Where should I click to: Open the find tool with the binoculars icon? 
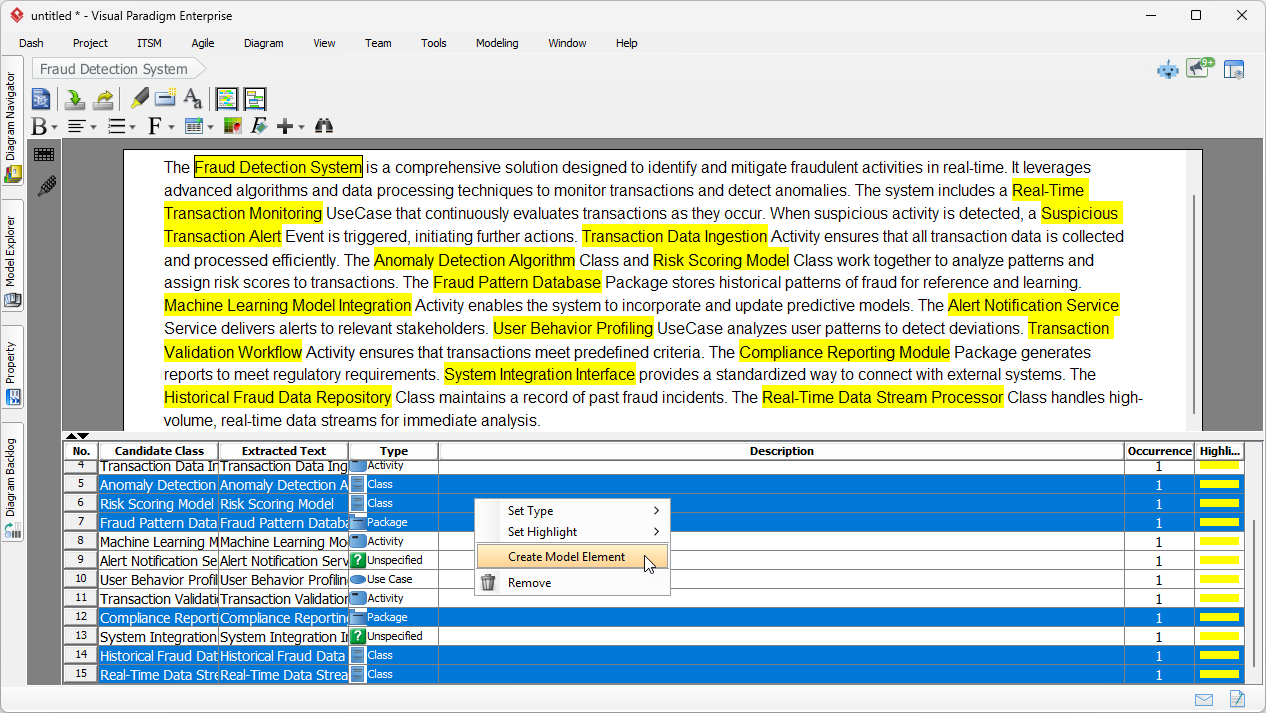click(x=323, y=126)
